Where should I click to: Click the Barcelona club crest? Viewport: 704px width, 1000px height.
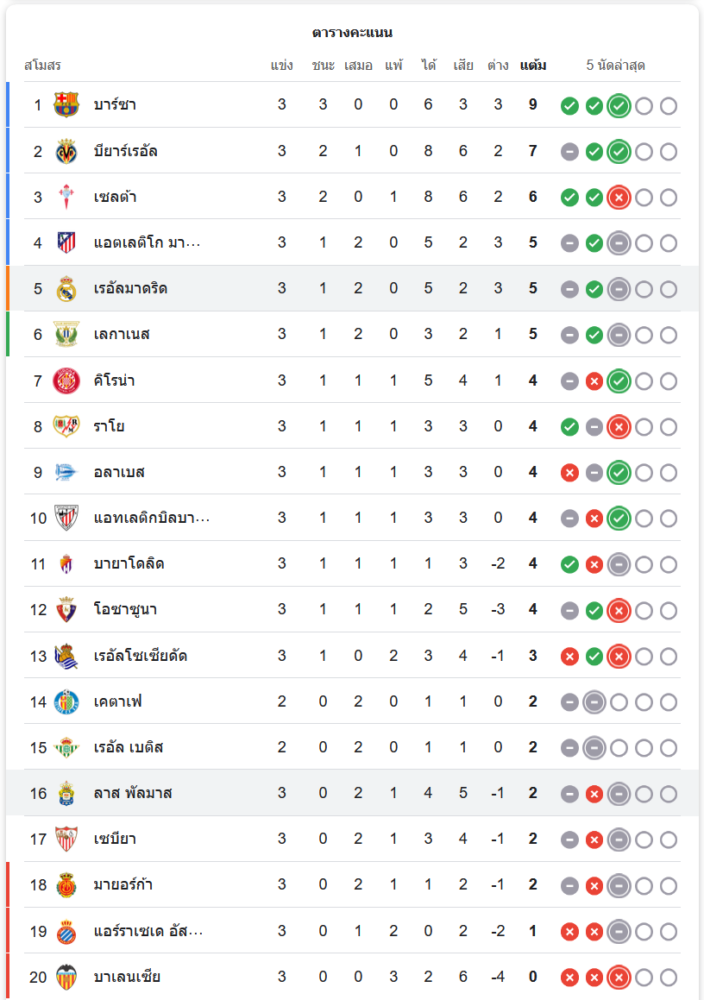tap(66, 105)
